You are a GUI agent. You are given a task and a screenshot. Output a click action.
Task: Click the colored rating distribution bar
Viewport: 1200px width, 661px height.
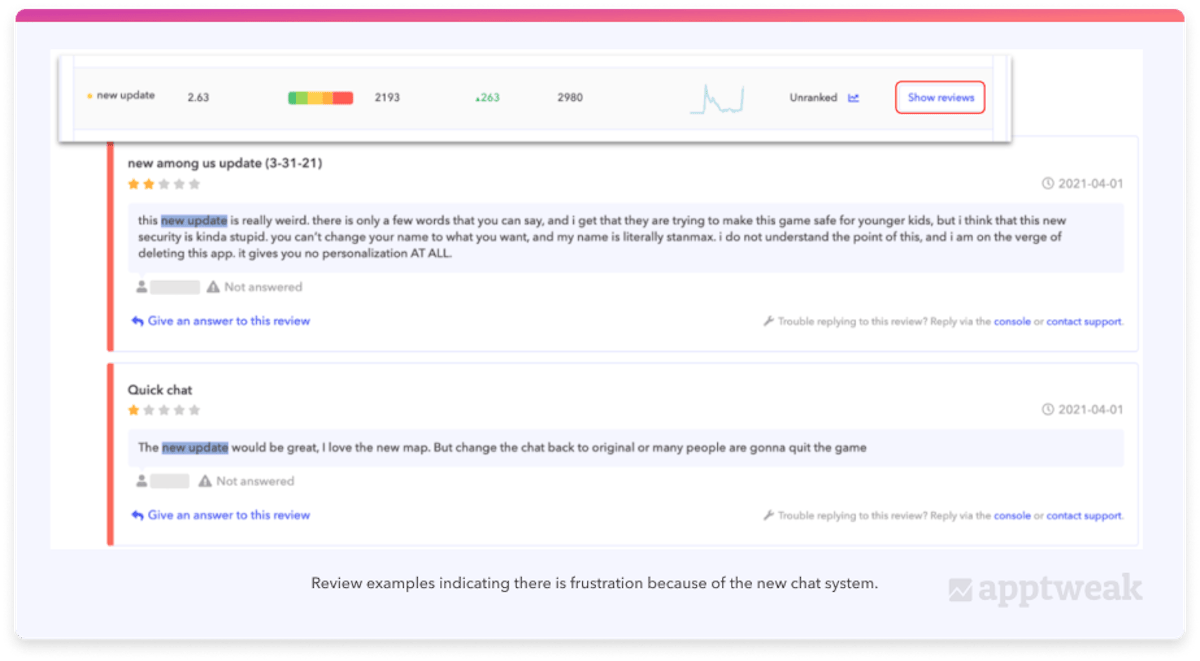[x=320, y=98]
